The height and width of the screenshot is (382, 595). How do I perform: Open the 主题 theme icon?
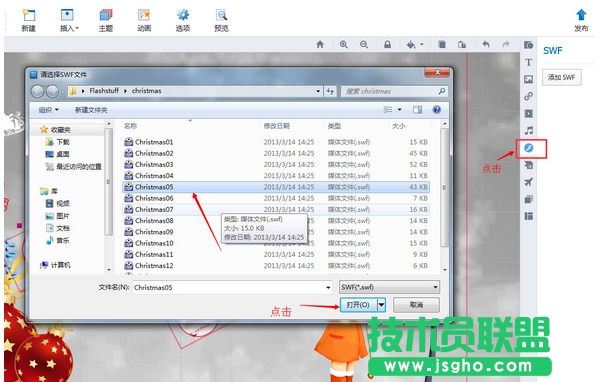point(106,20)
